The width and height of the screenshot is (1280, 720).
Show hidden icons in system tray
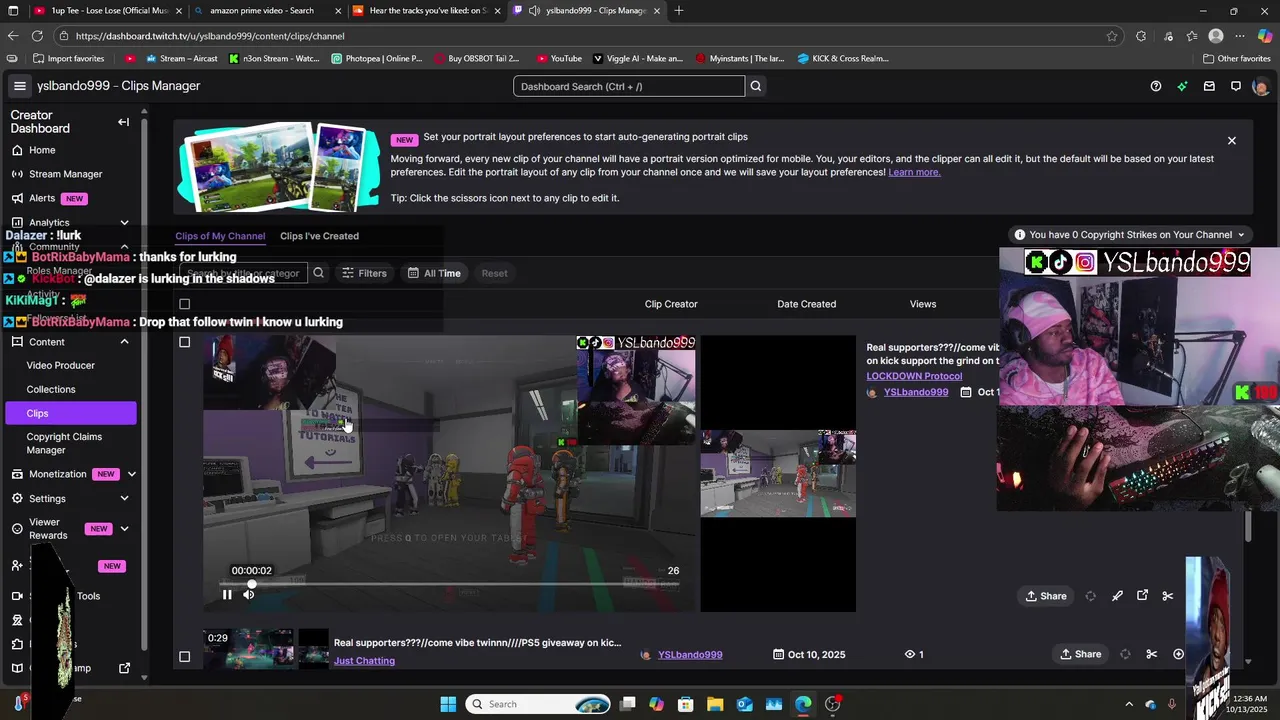[1129, 704]
